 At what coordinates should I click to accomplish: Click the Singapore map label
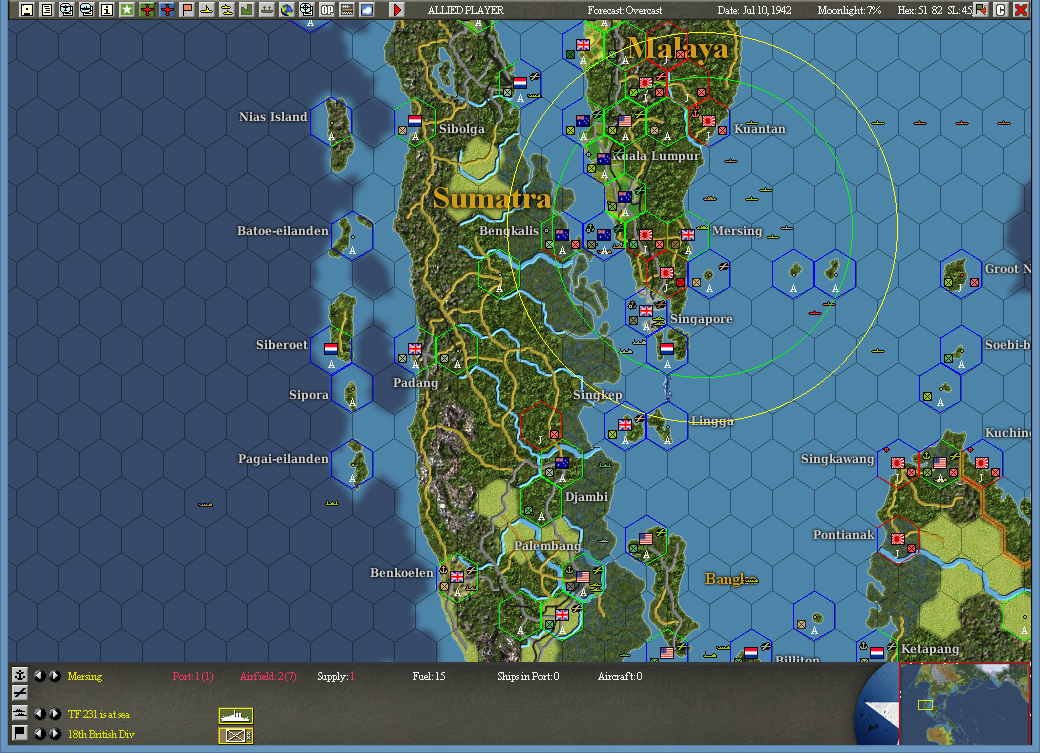(701, 319)
